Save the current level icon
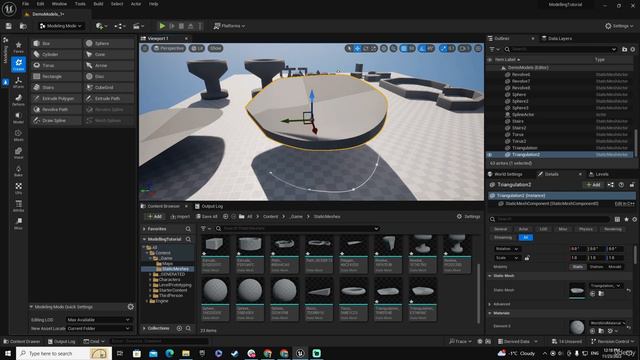The height and width of the screenshot is (360, 640). click(x=9, y=26)
